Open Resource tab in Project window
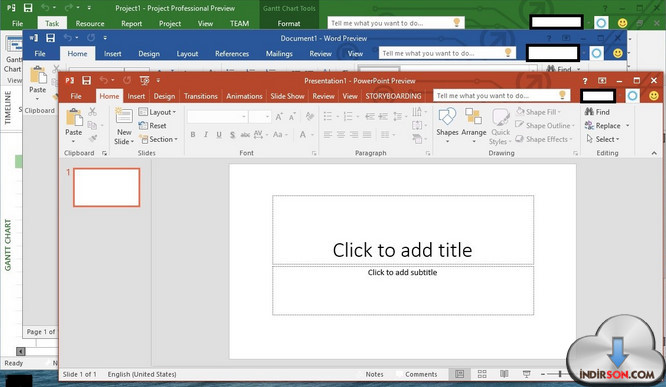Viewport: 666px width, 387px height. coord(90,23)
